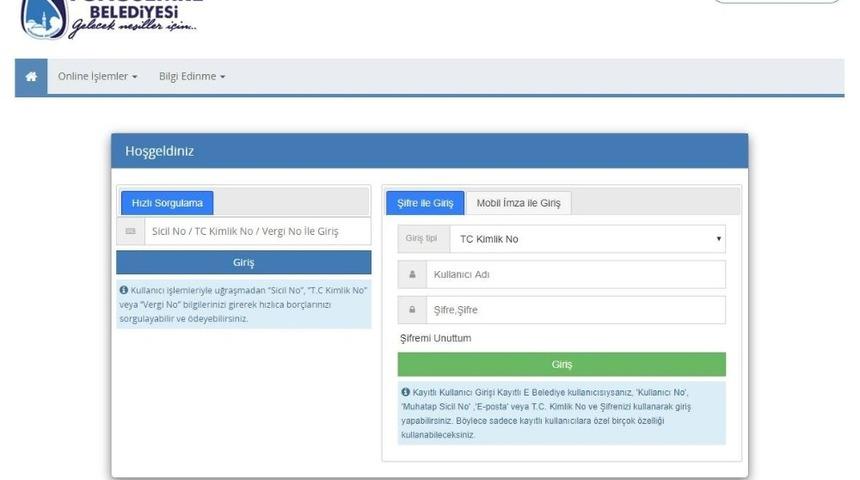Click the card icon beside Sicil No field
This screenshot has width=860, height=480.
click(x=131, y=231)
